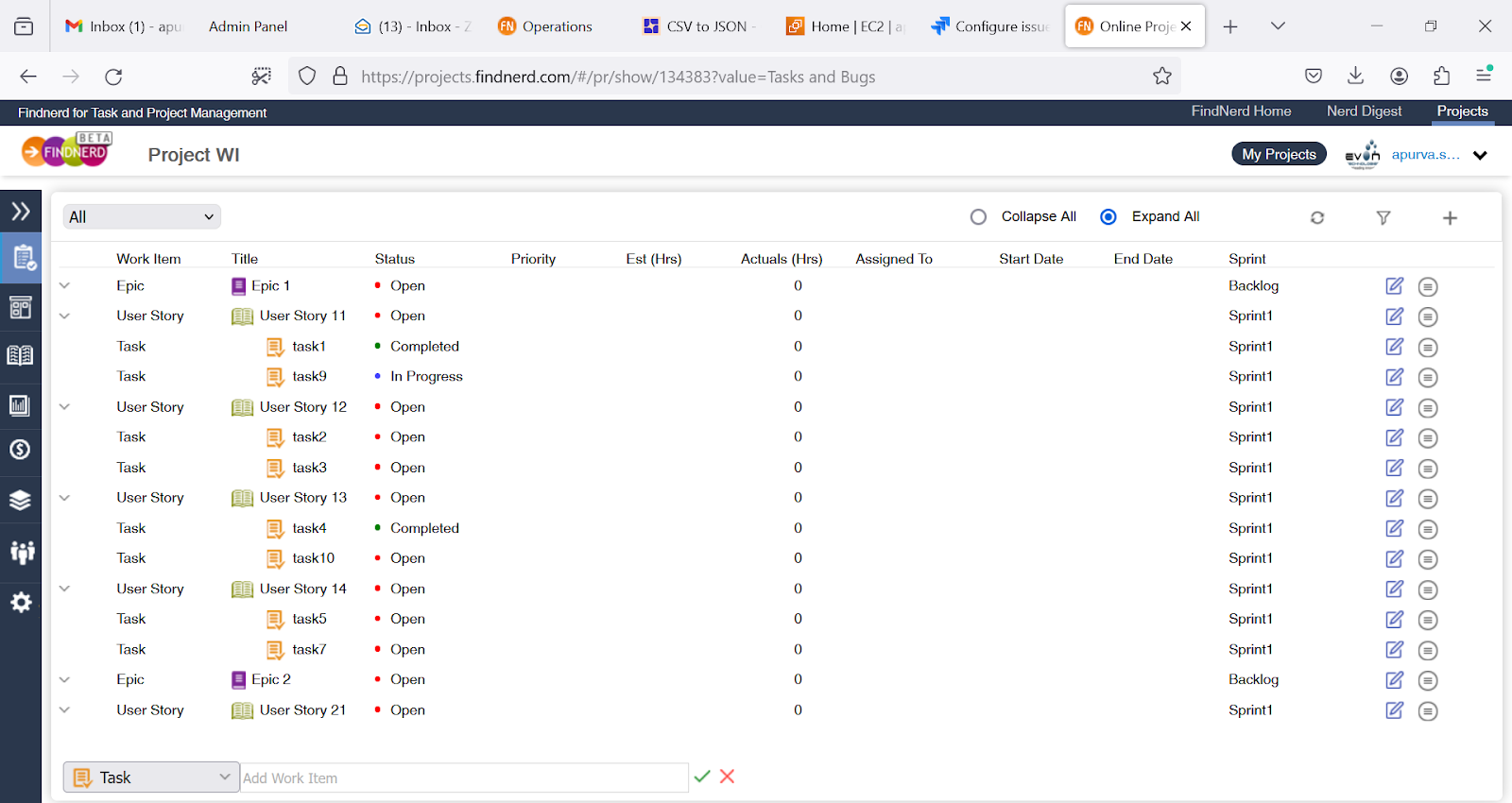Click Completed status of task4

pyautogui.click(x=424, y=528)
